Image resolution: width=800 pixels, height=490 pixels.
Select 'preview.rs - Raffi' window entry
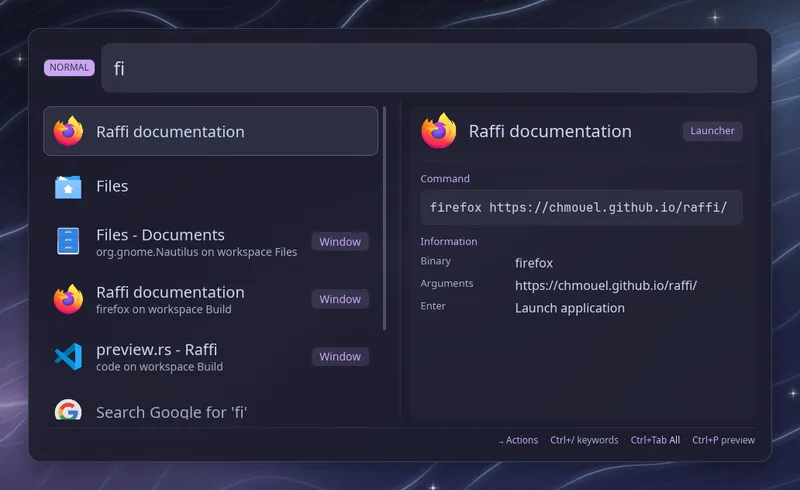tap(211, 356)
